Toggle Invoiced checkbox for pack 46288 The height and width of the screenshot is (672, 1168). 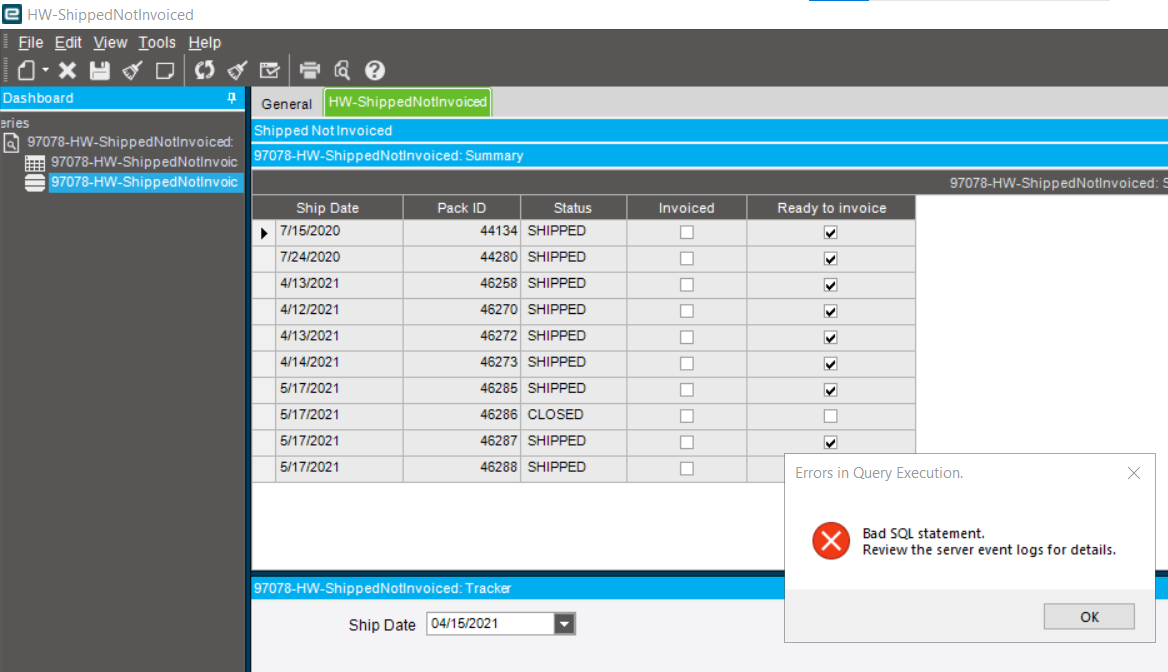[687, 469]
